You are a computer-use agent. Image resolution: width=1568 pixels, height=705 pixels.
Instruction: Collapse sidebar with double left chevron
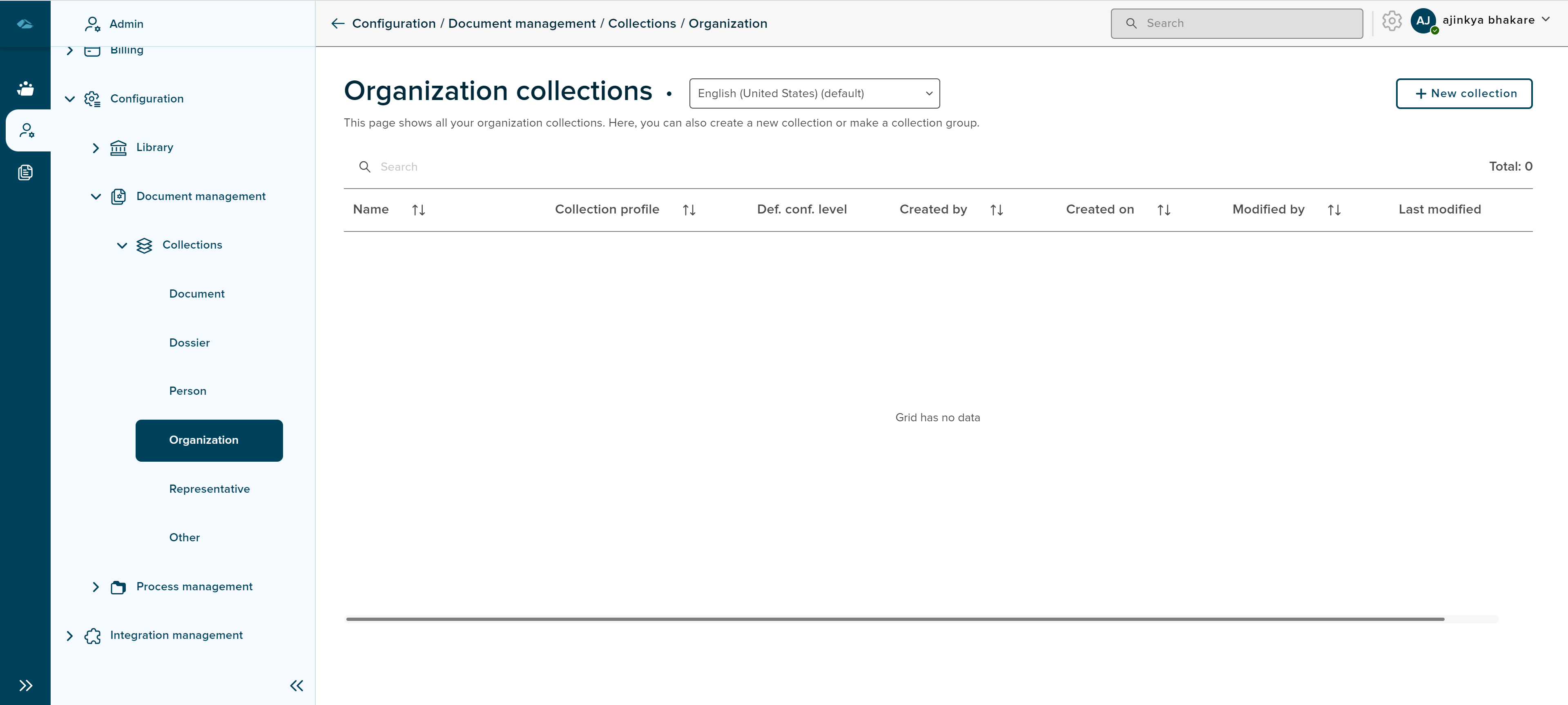coord(297,685)
